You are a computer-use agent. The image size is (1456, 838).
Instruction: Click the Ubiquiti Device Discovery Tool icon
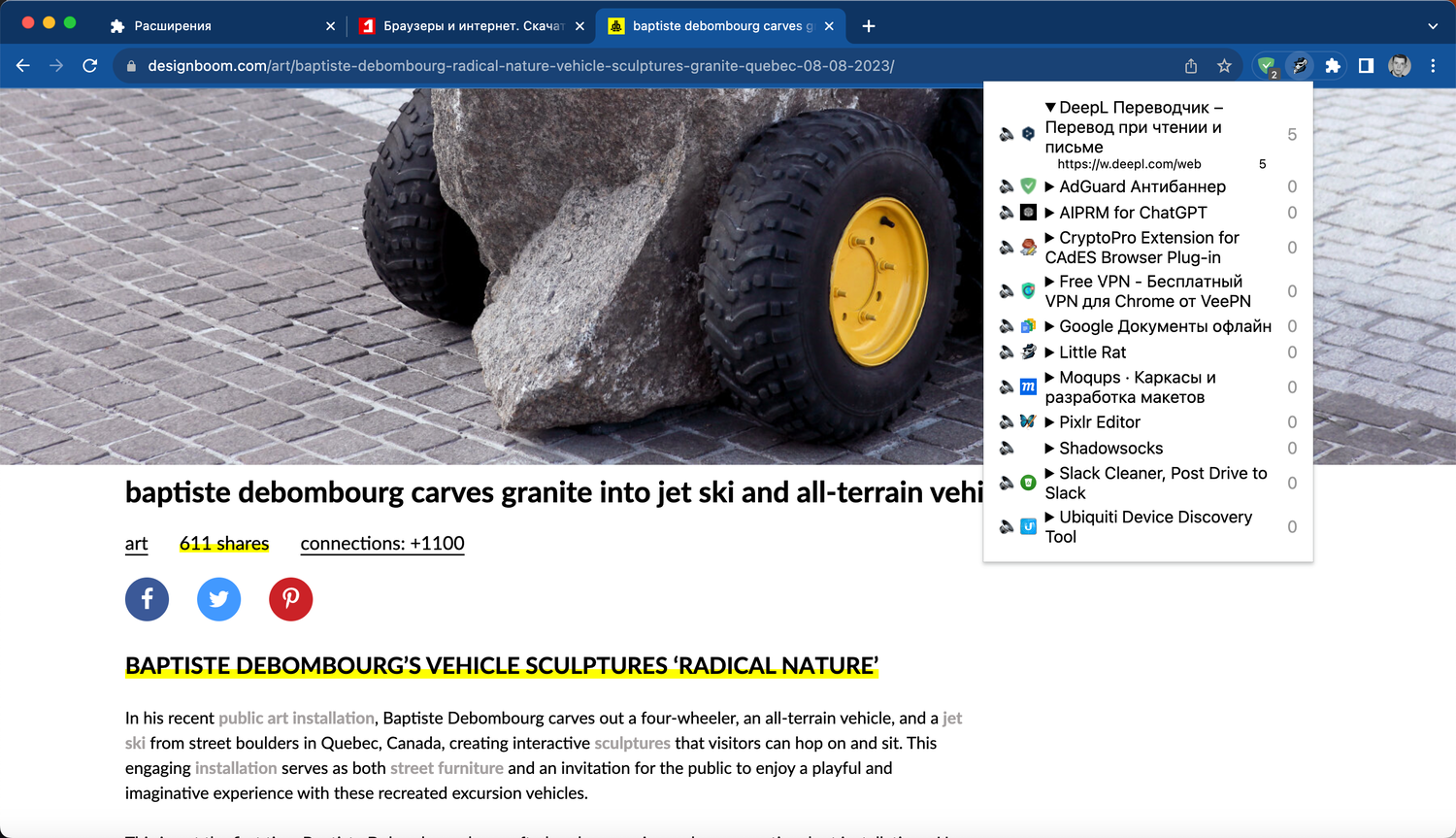1028,527
